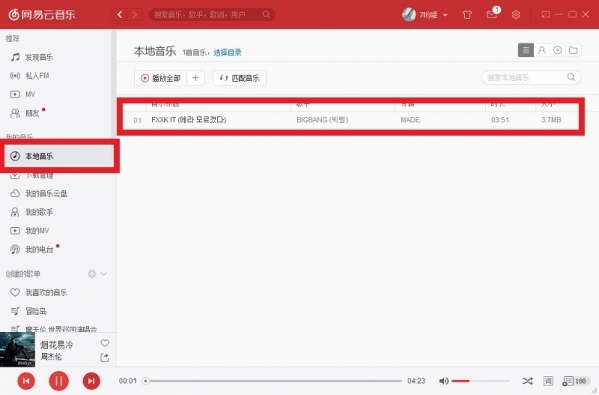
Task: Pause playback
Action: coord(58,381)
